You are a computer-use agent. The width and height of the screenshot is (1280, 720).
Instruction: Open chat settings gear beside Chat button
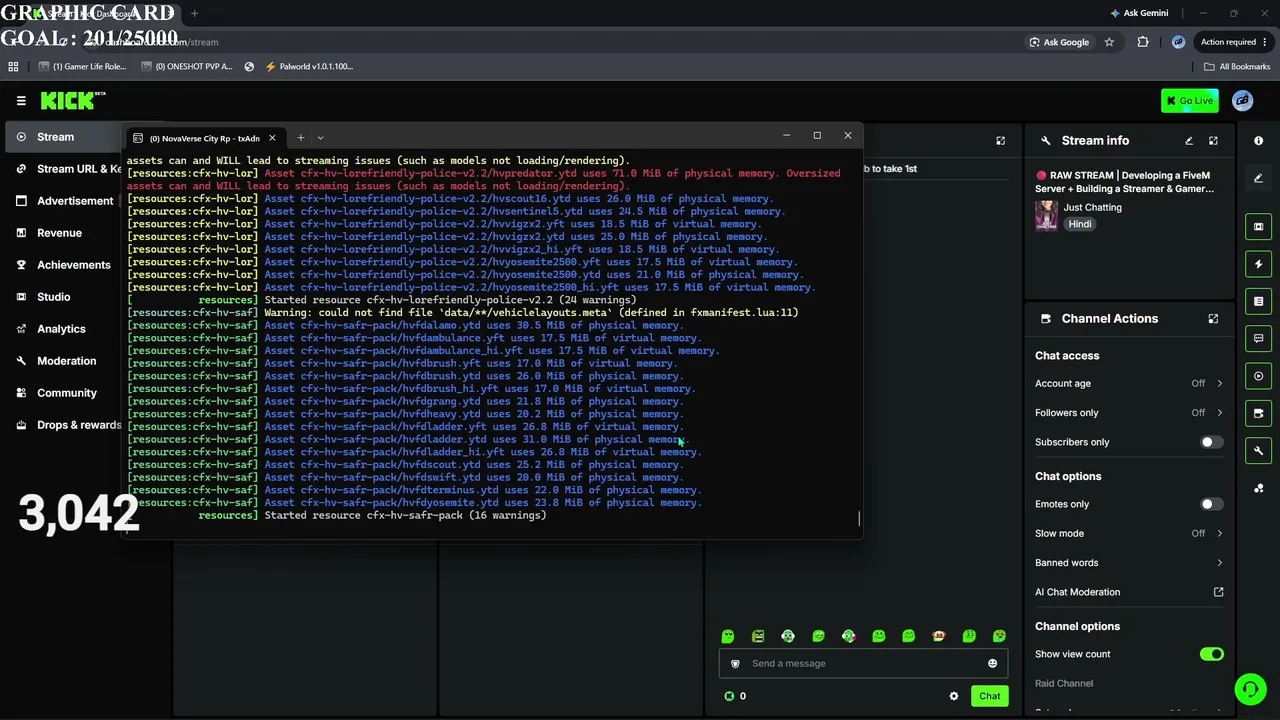(953, 696)
